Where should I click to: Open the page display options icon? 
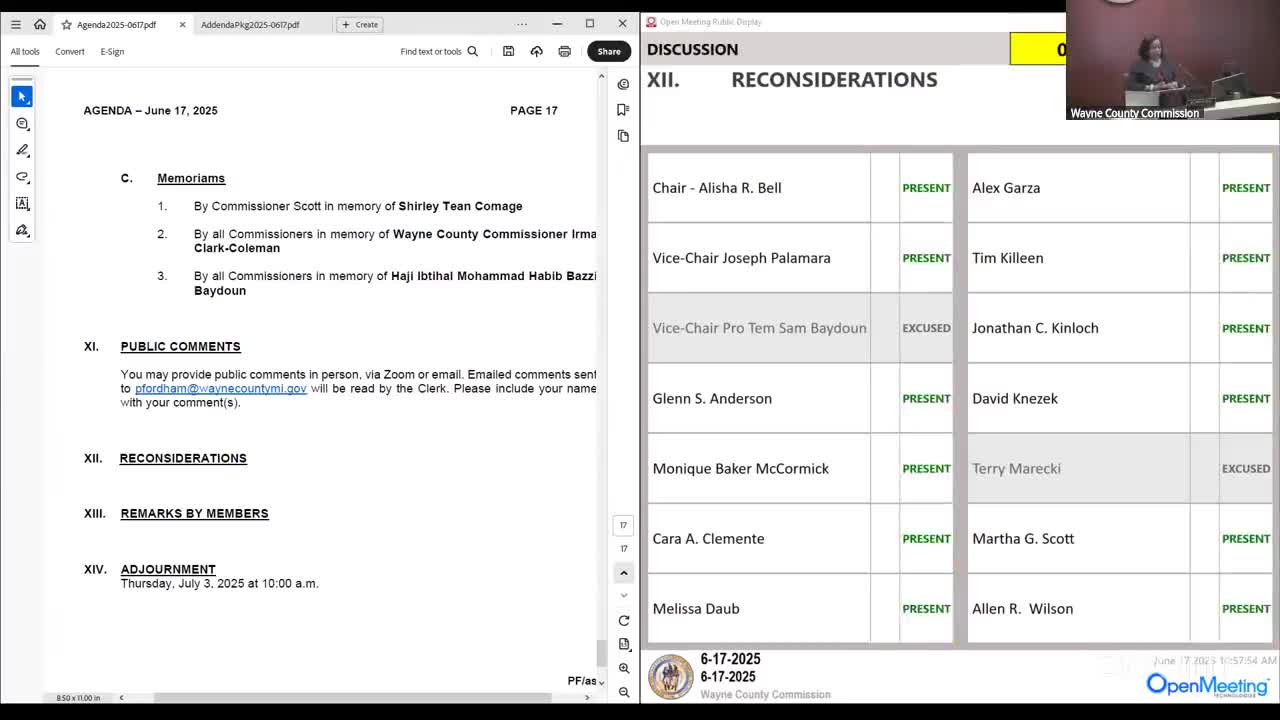point(624,644)
